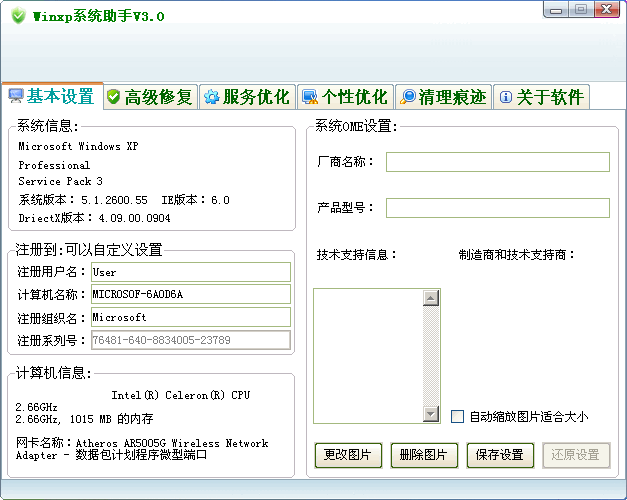This screenshot has height=500, width=627.
Task: Click the green shield icon on 高级修复 tab
Action: (x=114, y=97)
